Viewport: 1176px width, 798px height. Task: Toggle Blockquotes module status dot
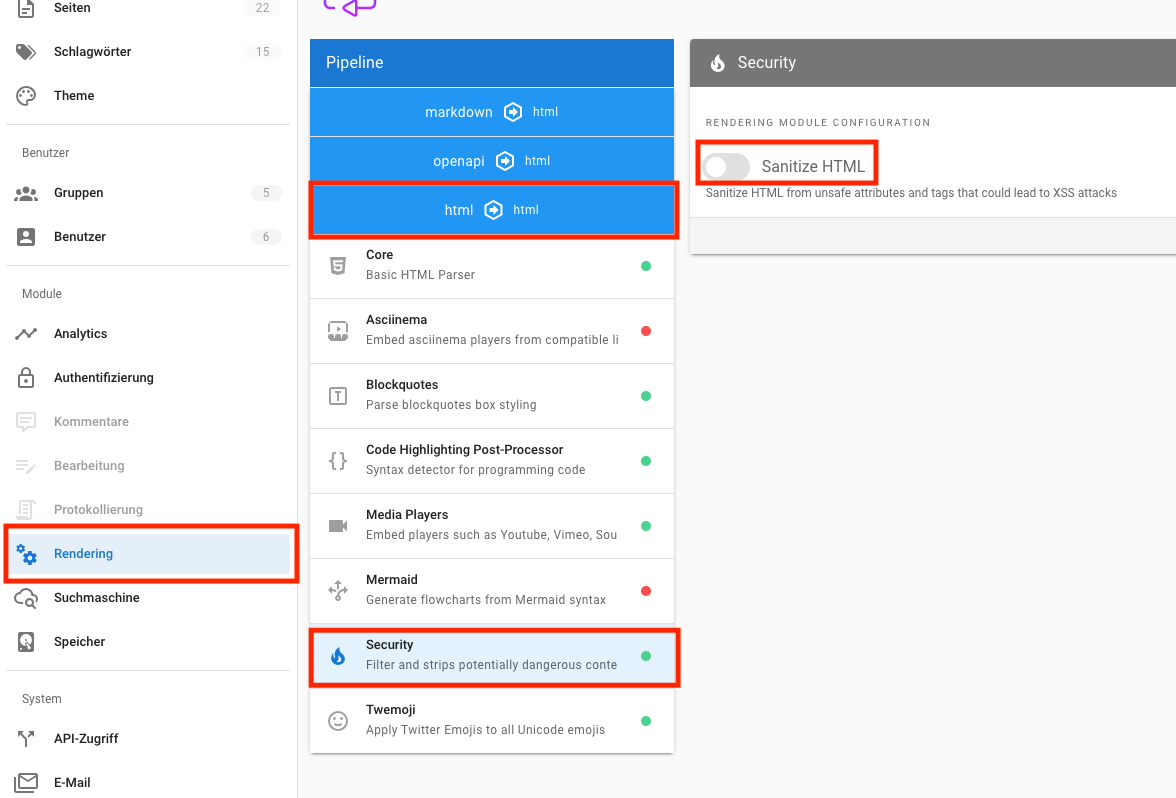[646, 396]
